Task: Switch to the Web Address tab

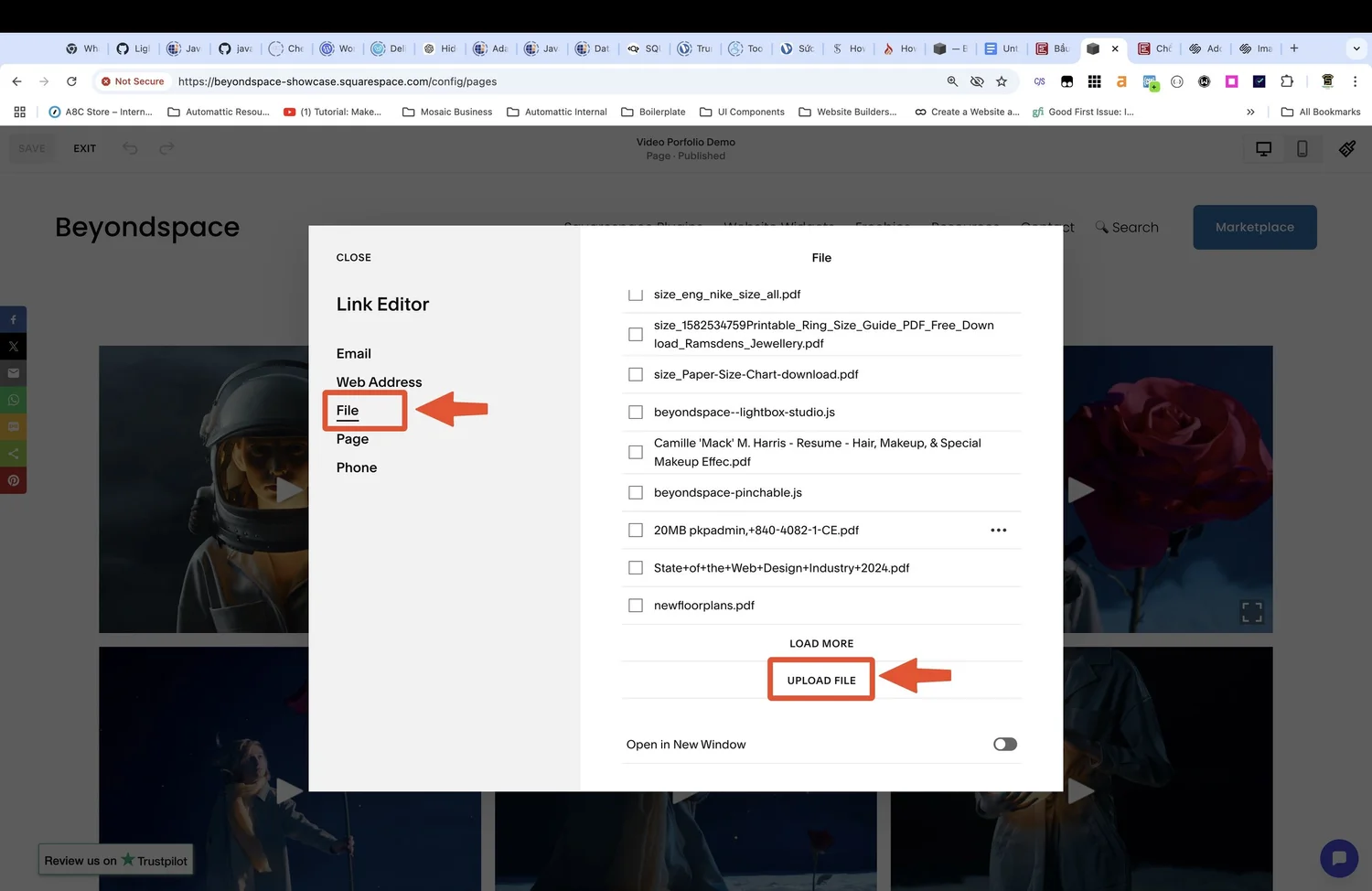Action: pyautogui.click(x=379, y=381)
